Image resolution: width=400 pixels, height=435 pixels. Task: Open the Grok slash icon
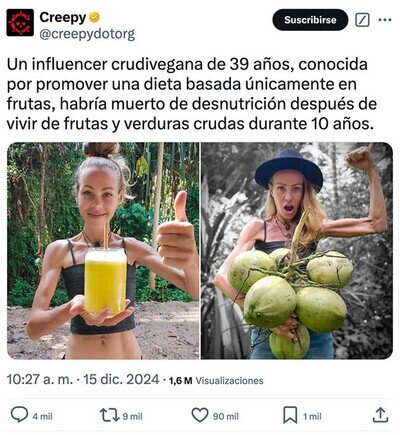[362, 20]
